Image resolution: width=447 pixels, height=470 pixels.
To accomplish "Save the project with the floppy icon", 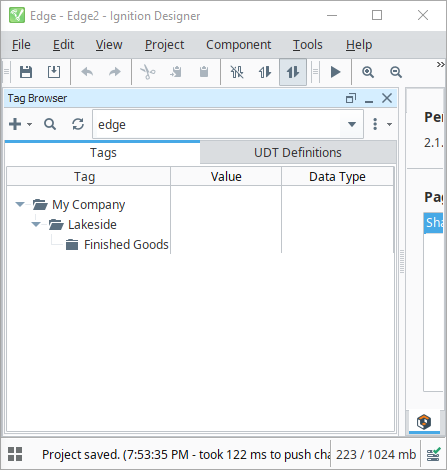I will coord(26,72).
